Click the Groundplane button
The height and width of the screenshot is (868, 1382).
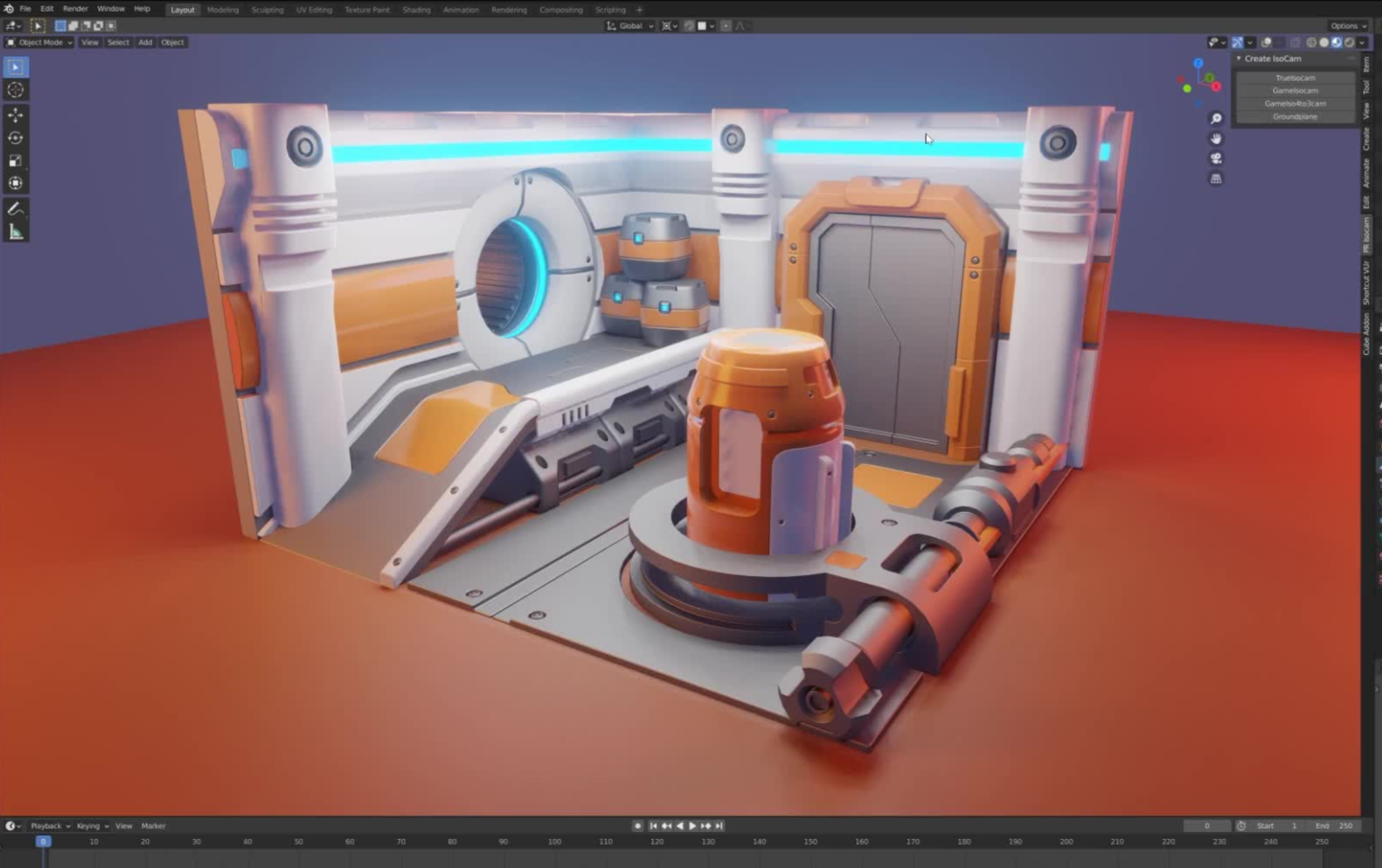coord(1295,116)
